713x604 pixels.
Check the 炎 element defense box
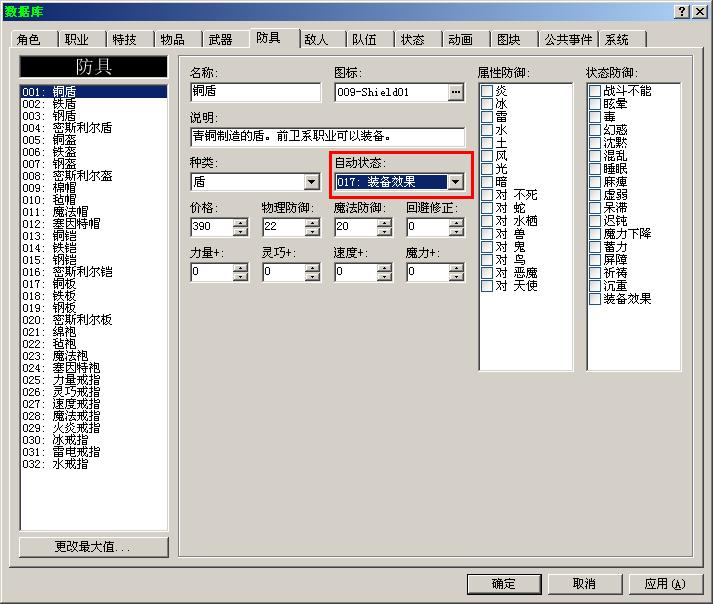pyautogui.click(x=487, y=91)
